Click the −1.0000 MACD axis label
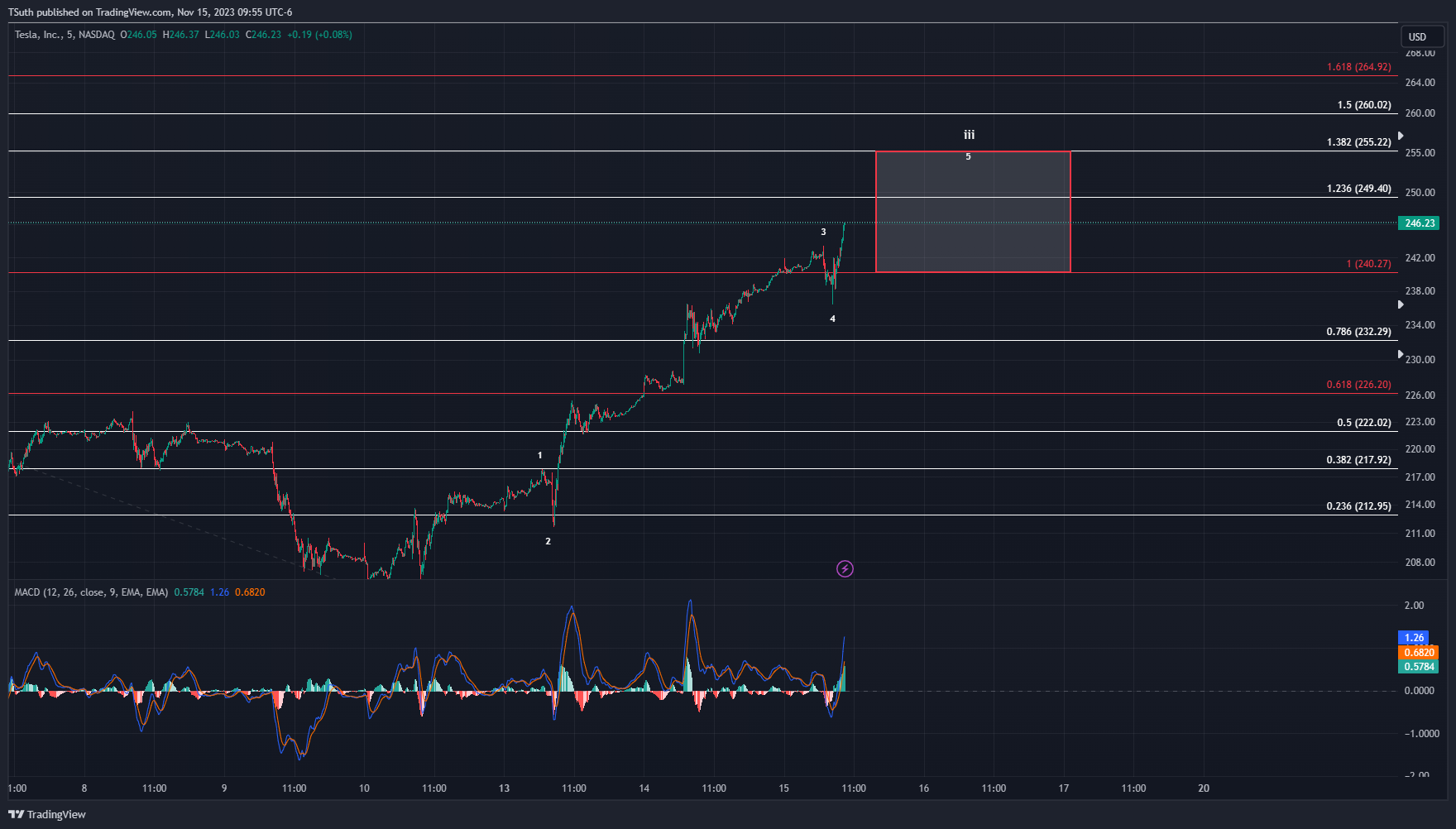The image size is (1456, 829). tap(1422, 734)
